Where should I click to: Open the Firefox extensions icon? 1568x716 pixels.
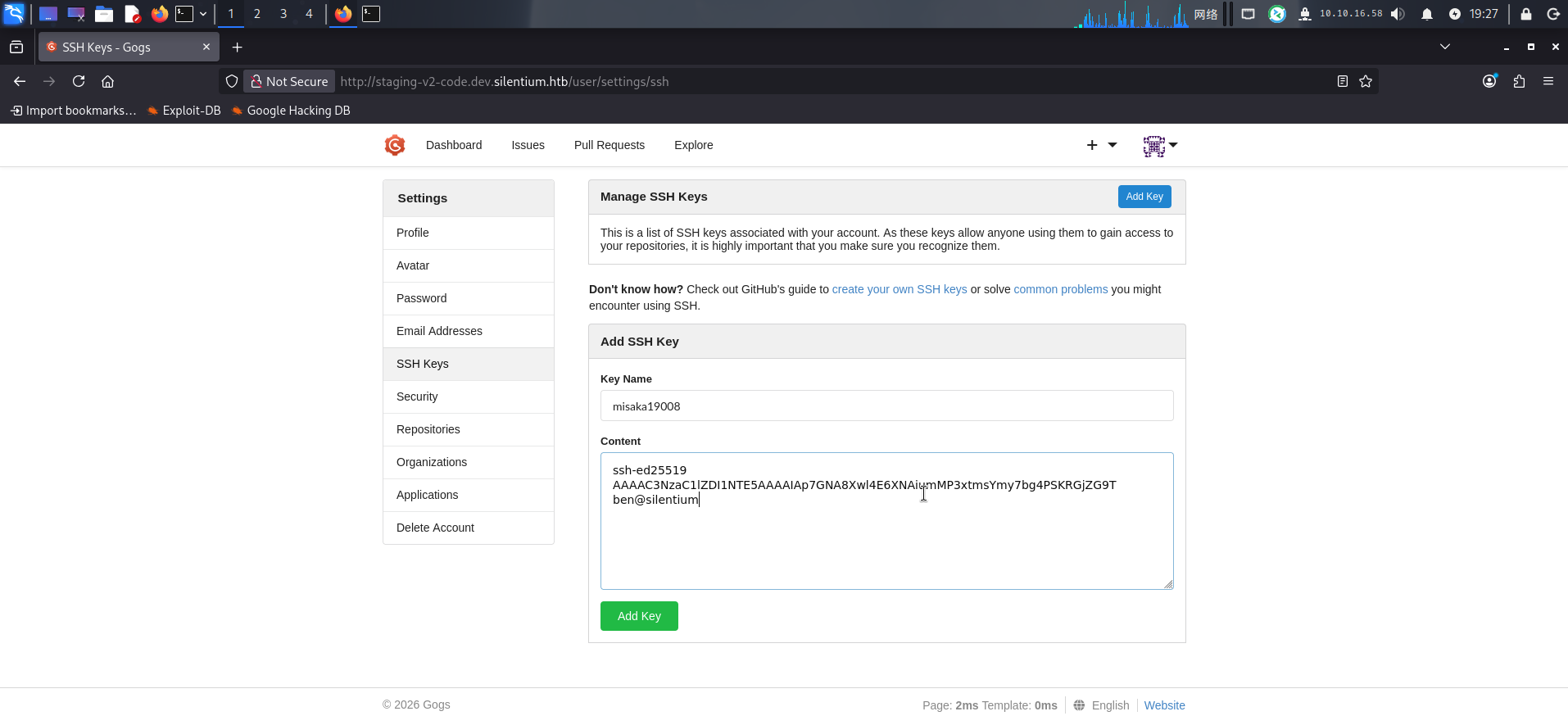coord(1519,81)
